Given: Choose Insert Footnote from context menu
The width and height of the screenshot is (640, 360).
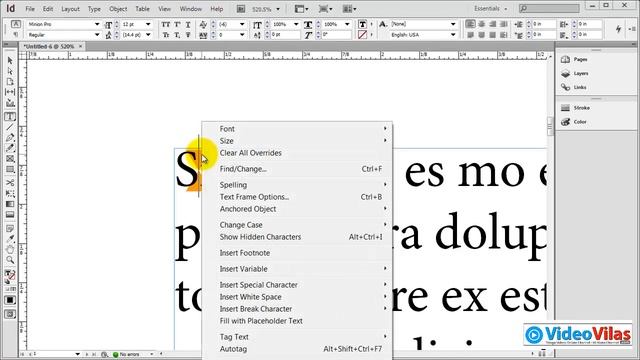Looking at the screenshot, I should click(297, 253).
